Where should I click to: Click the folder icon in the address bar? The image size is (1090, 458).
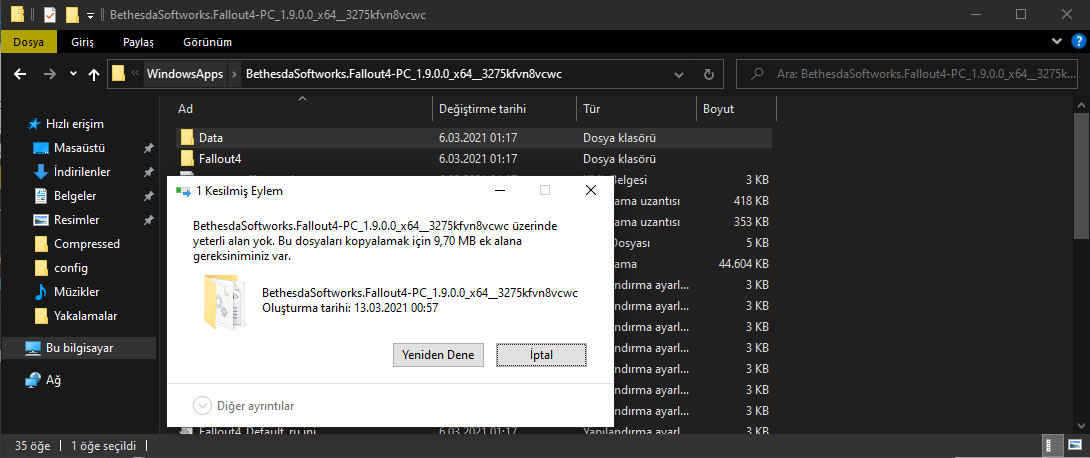(119, 74)
